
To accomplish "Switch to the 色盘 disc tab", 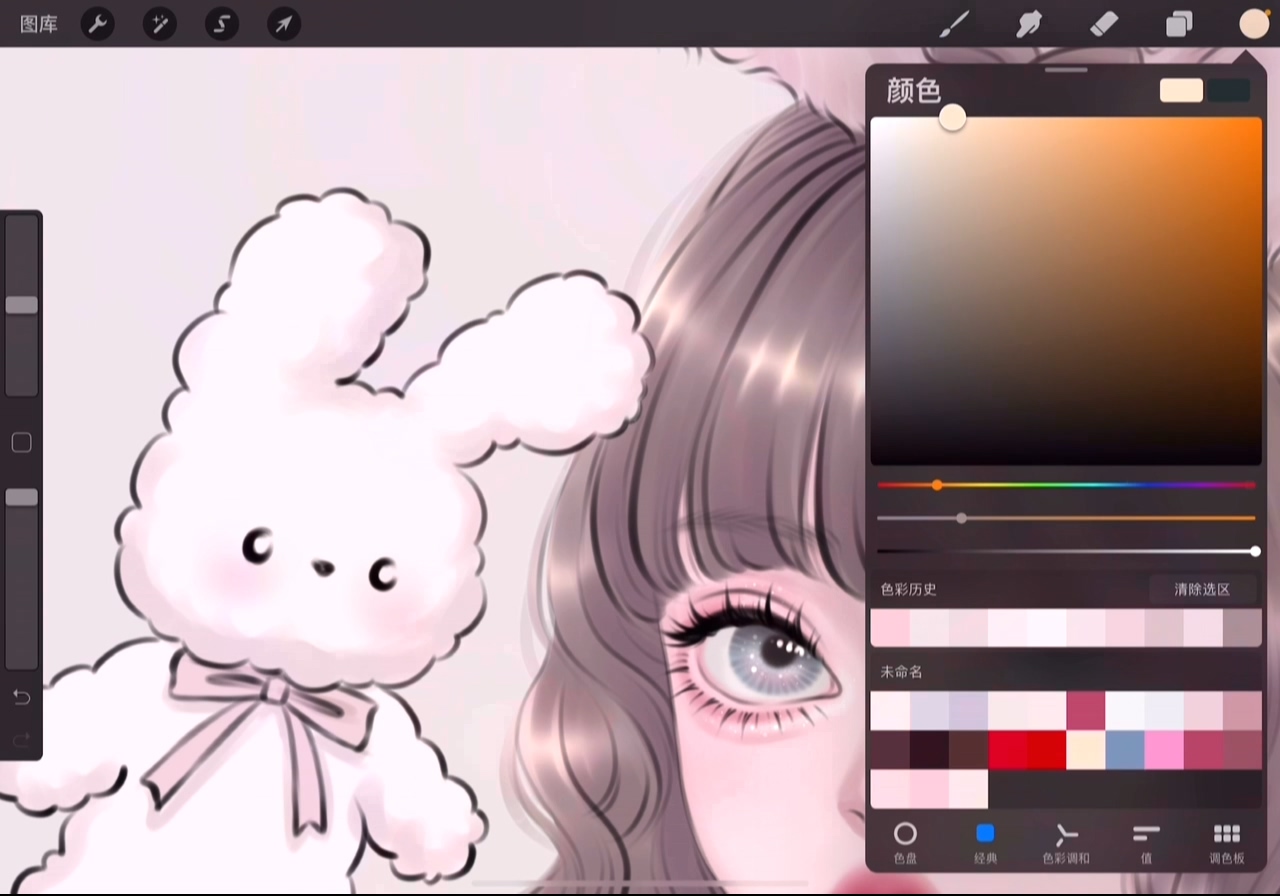I will (x=905, y=843).
